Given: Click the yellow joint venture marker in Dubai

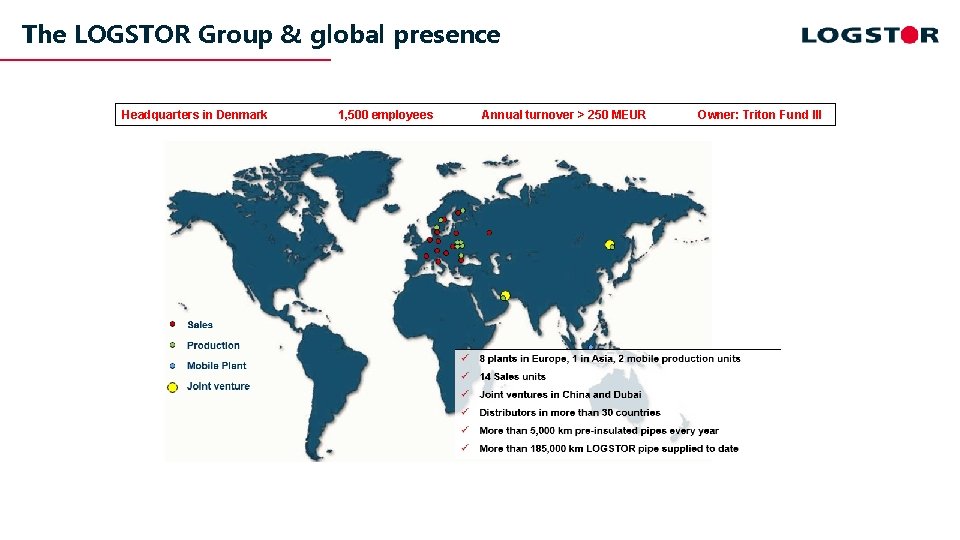Looking at the screenshot, I should 505,296.
